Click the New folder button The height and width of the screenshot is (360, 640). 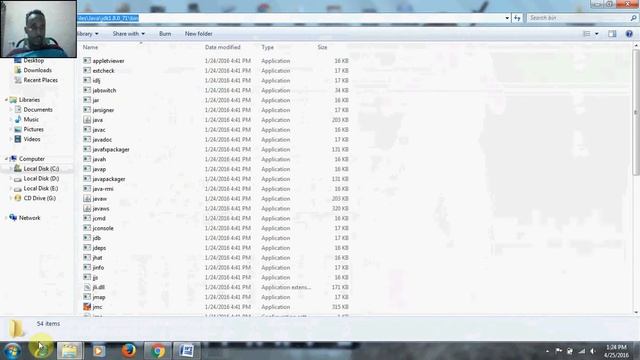[198, 34]
